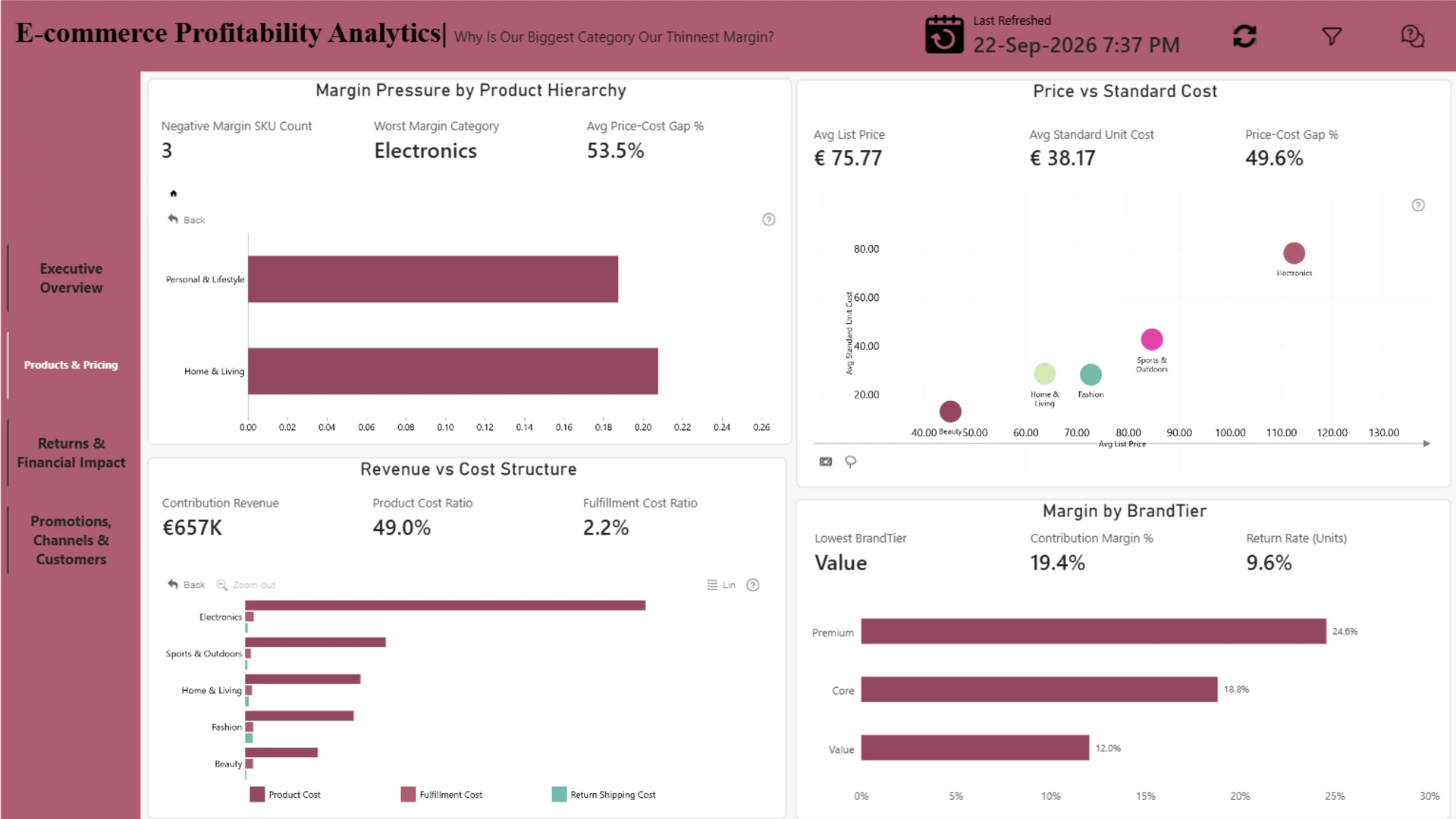Select the Sports & Outdoors bubble

[x=1151, y=339]
